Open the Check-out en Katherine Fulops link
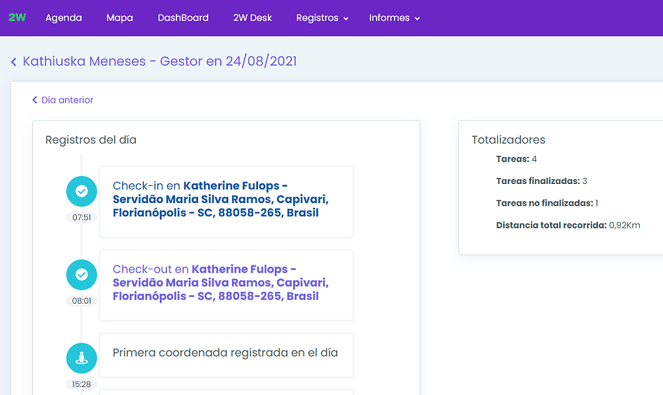The width and height of the screenshot is (663, 395). (x=220, y=283)
